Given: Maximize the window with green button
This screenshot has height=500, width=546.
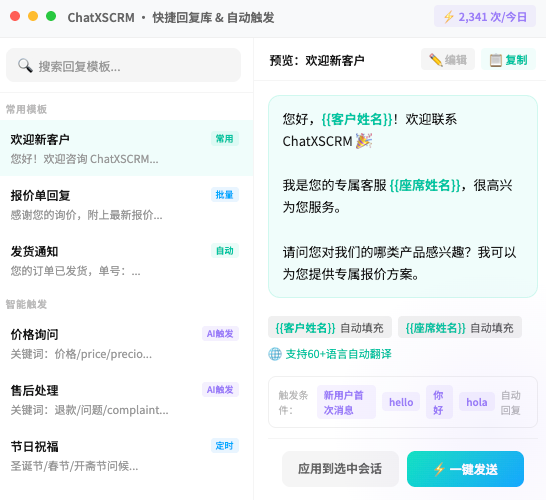Looking at the screenshot, I should pos(51,16).
